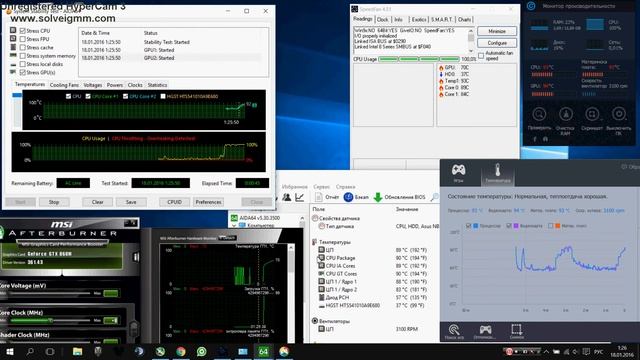640x360 pixels.
Task: Switch to the Voltages tab
Action: (93, 85)
